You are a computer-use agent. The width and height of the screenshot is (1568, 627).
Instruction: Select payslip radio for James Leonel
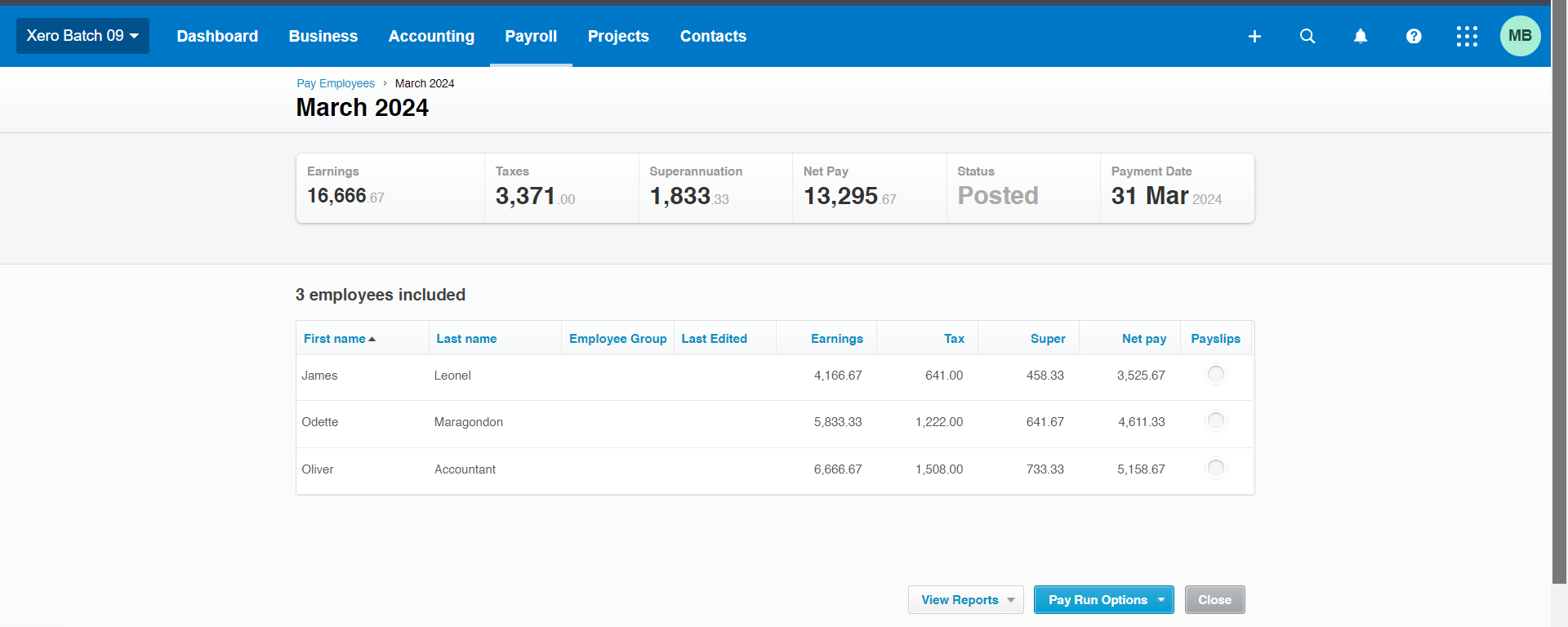point(1216,375)
